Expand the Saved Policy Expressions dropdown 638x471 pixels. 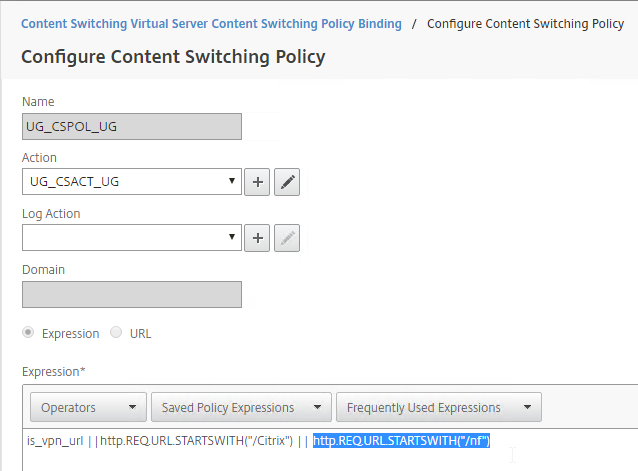(x=241, y=407)
